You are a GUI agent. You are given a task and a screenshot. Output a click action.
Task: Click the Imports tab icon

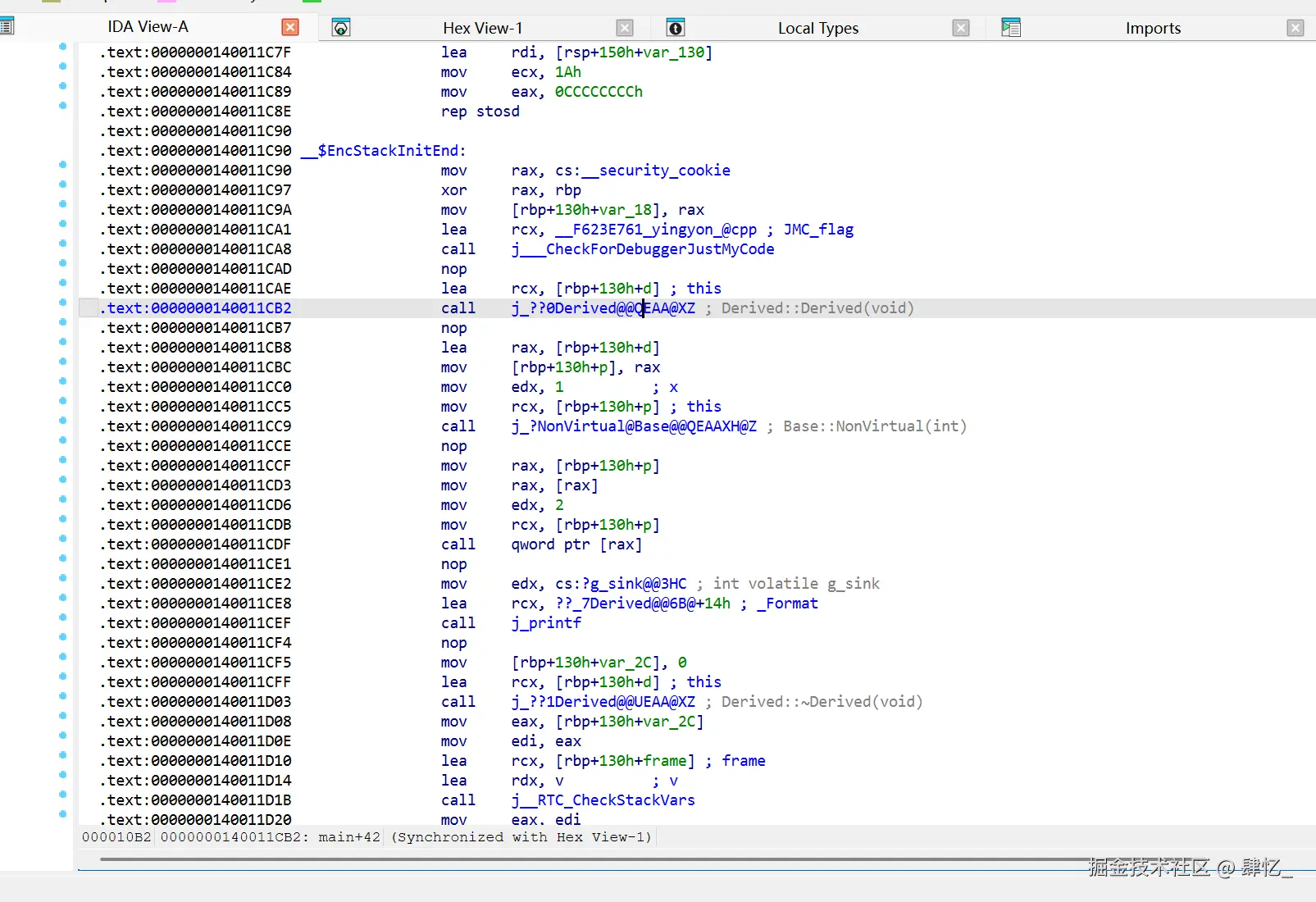(x=1011, y=28)
